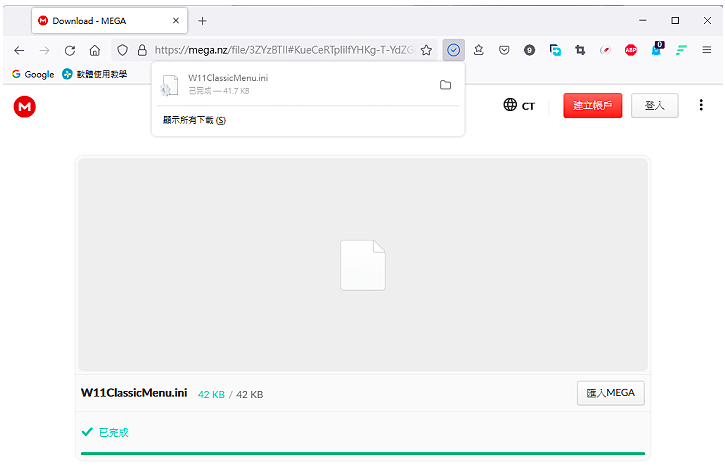Open the MEGA three-dot options menu
Viewport: 725px width, 471px height.
coord(701,105)
